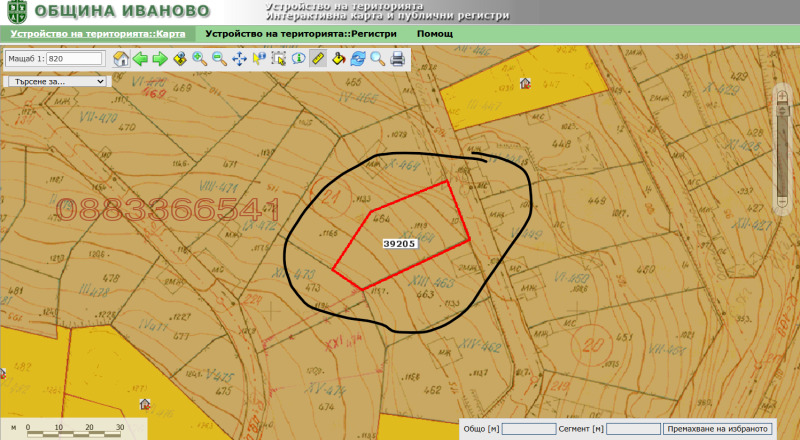
Task: Activate the pan map arrows tool
Action: pyautogui.click(x=239, y=59)
